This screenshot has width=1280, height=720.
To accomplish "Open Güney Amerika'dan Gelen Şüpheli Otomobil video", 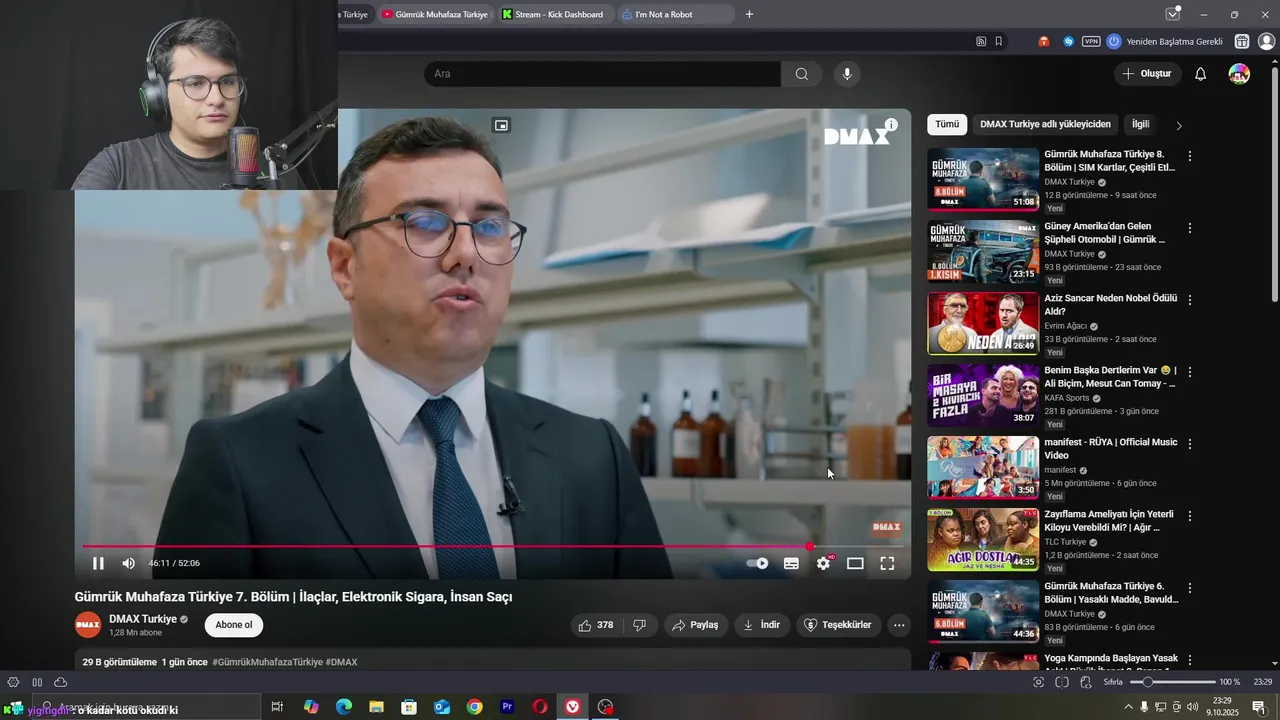I will [x=983, y=251].
